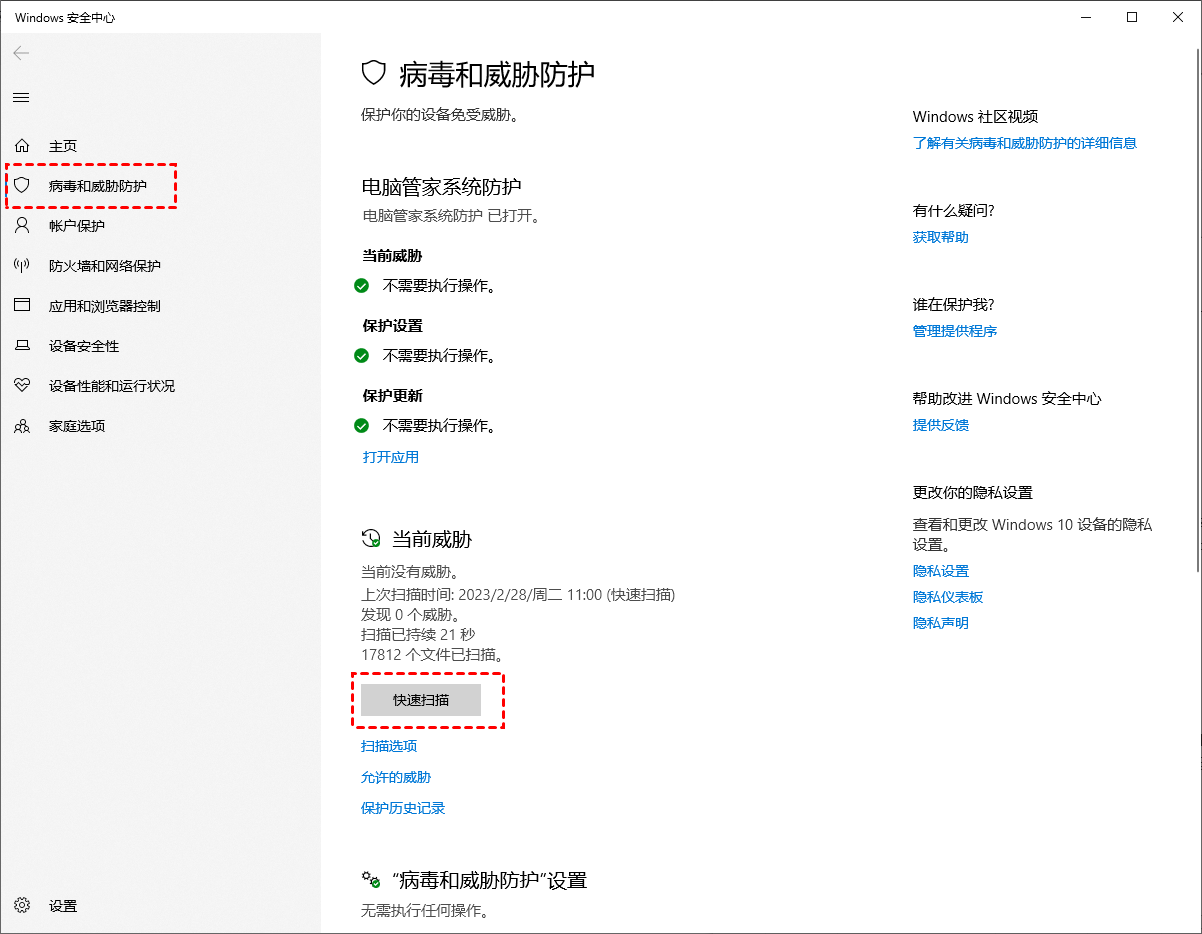Image resolution: width=1202 pixels, height=934 pixels.
Task: Open the 隐私仪表板 link
Action: click(x=948, y=597)
